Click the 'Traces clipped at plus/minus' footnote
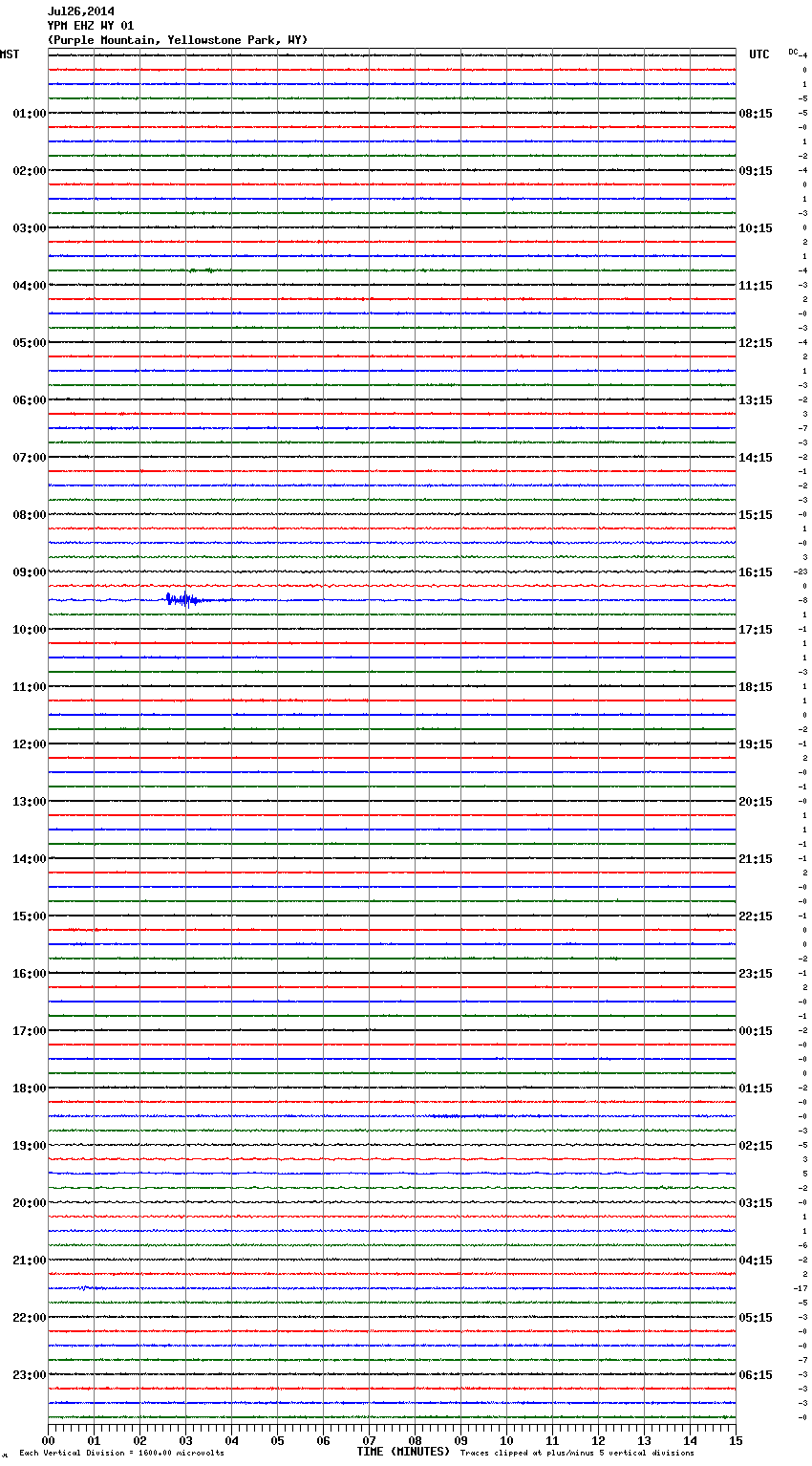Screen dimensions: 812x1466 click(x=577, y=1454)
